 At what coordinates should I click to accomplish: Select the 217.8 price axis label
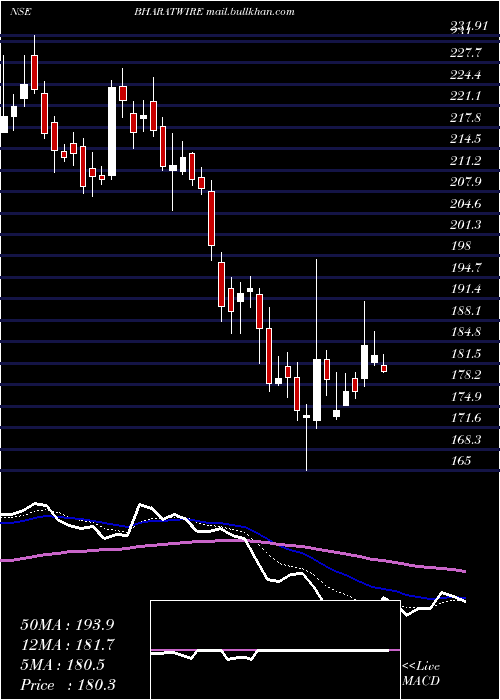(x=466, y=118)
